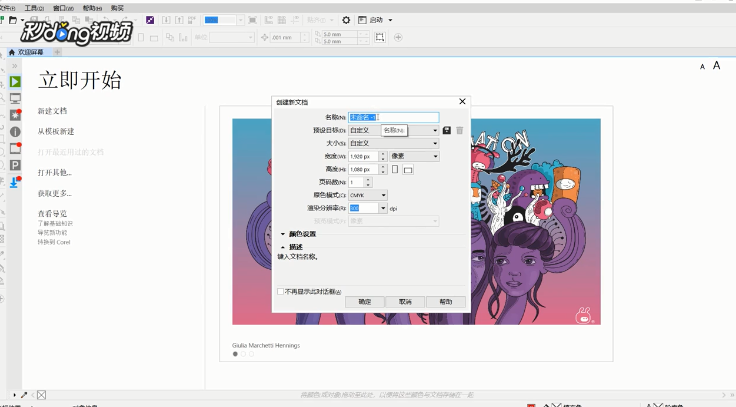Open the Gallery icon in welcome sidebar
Image resolution: width=736 pixels, height=407 pixels.
pos(15,148)
